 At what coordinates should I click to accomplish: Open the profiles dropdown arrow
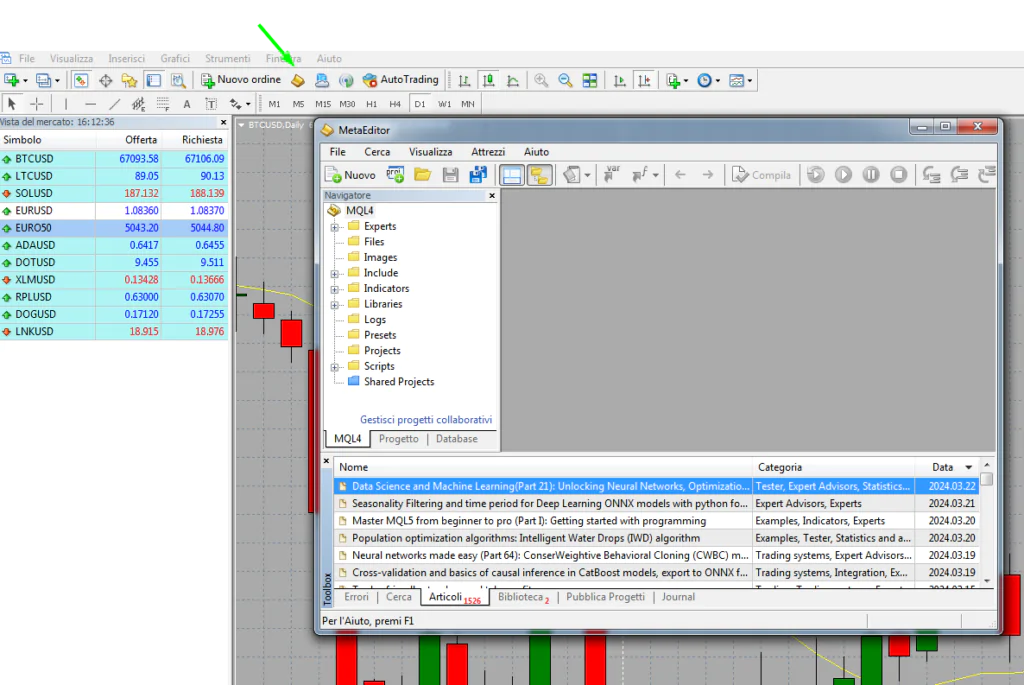57,81
